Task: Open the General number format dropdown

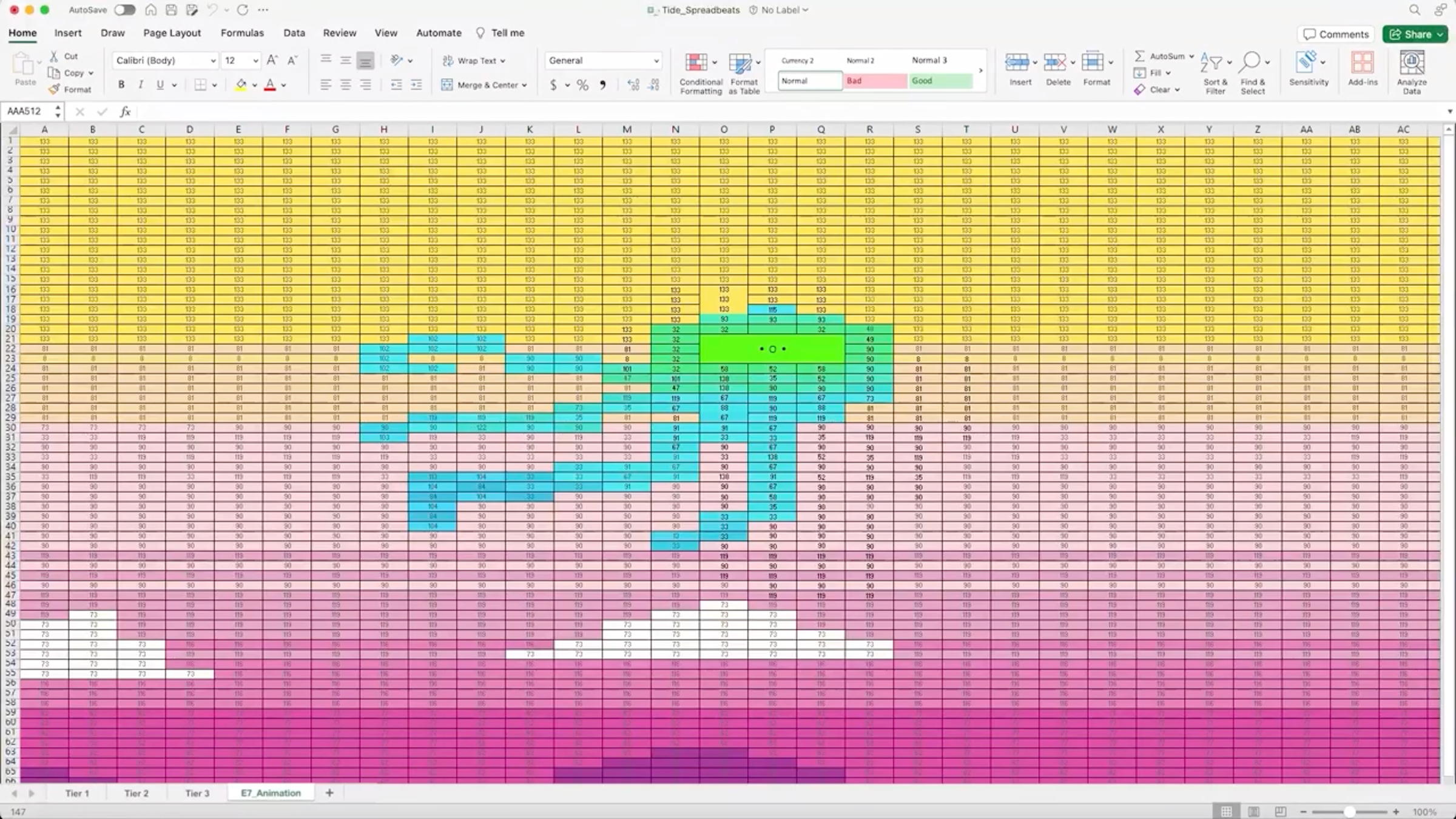Action: tap(656, 61)
